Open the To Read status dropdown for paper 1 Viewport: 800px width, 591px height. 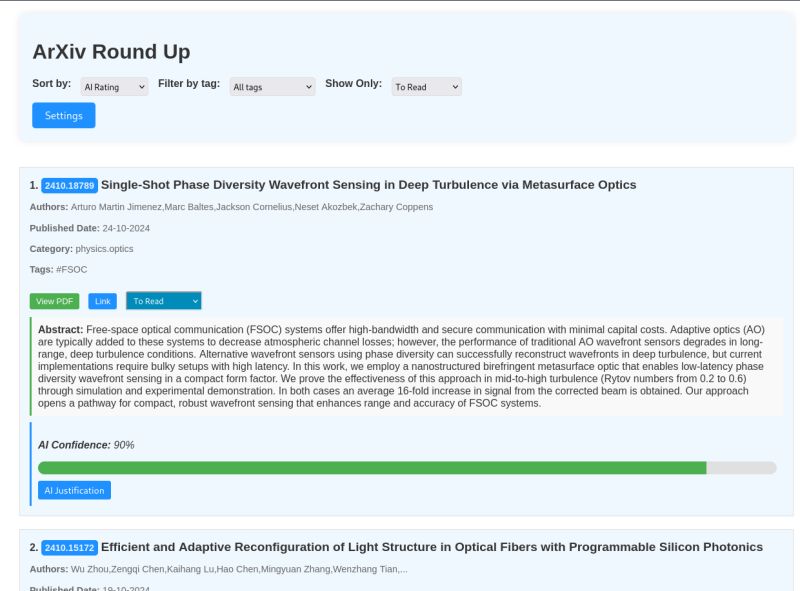click(164, 301)
